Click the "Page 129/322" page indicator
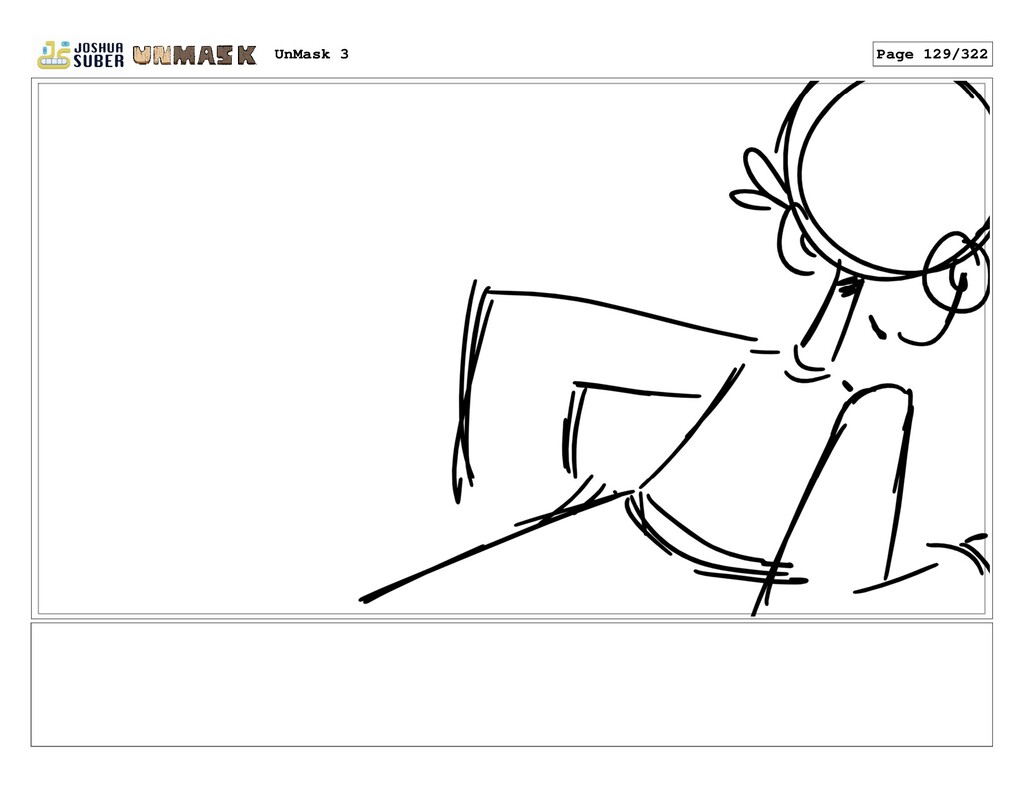This screenshot has width=1024, height=793. (932, 54)
